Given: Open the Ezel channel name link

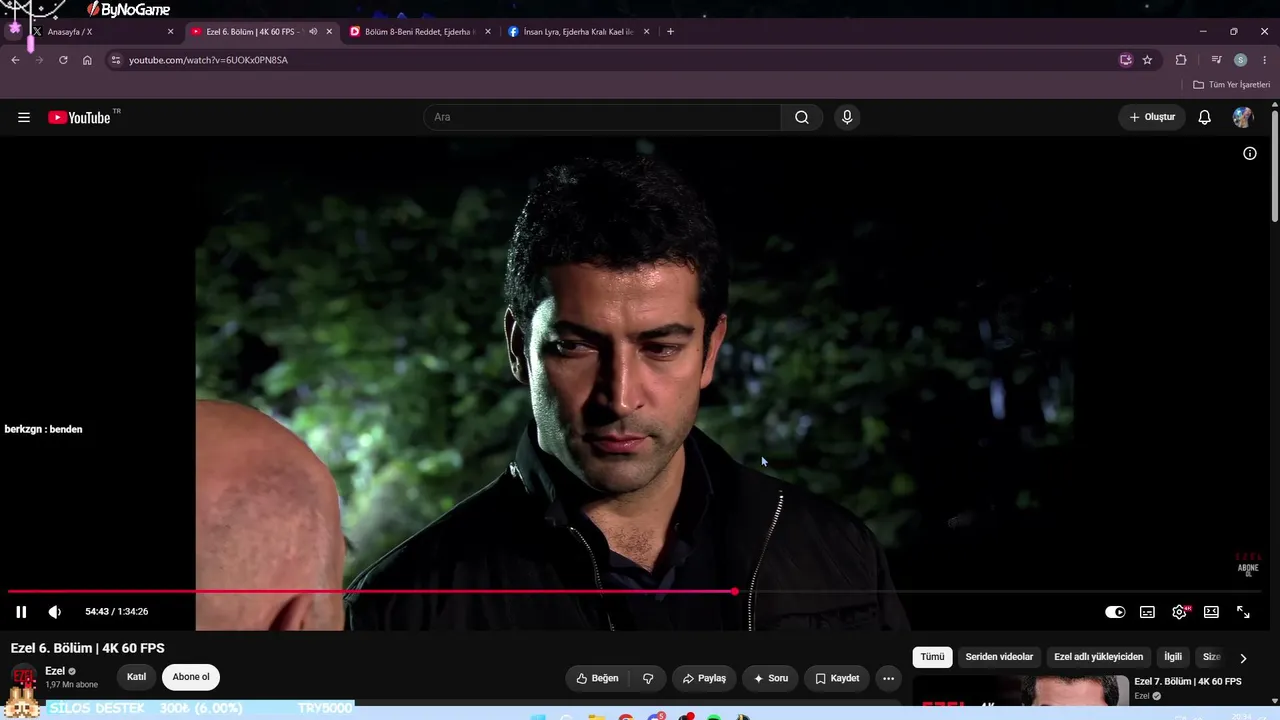Looking at the screenshot, I should point(55,671).
